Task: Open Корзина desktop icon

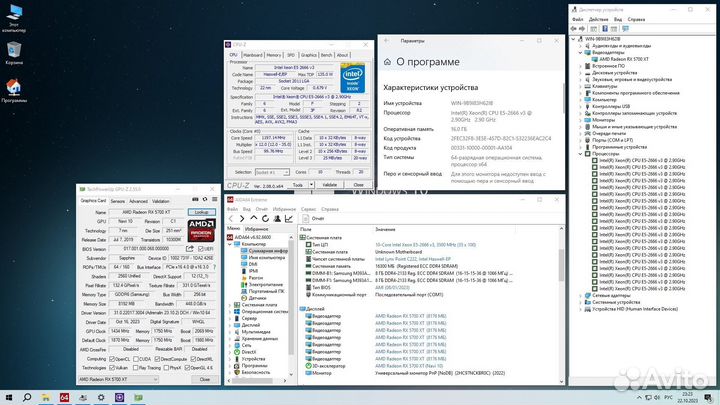Action: (x=14, y=53)
